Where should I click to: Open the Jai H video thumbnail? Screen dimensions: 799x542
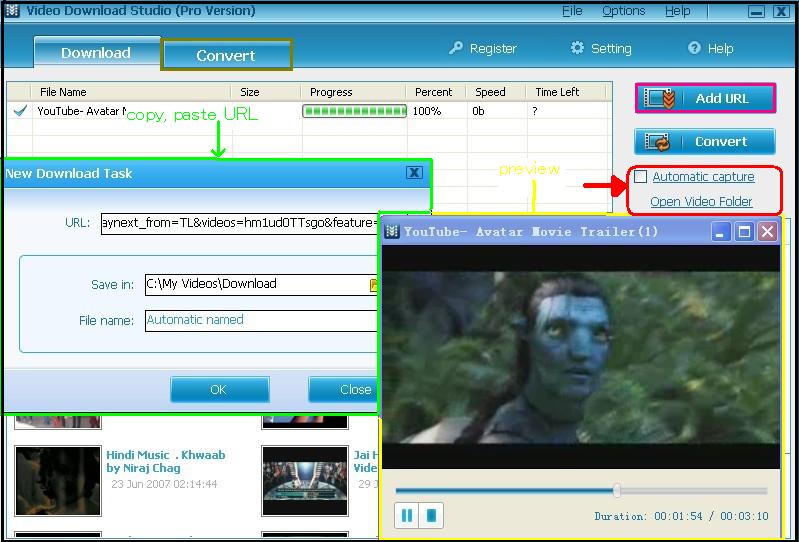[x=305, y=481]
